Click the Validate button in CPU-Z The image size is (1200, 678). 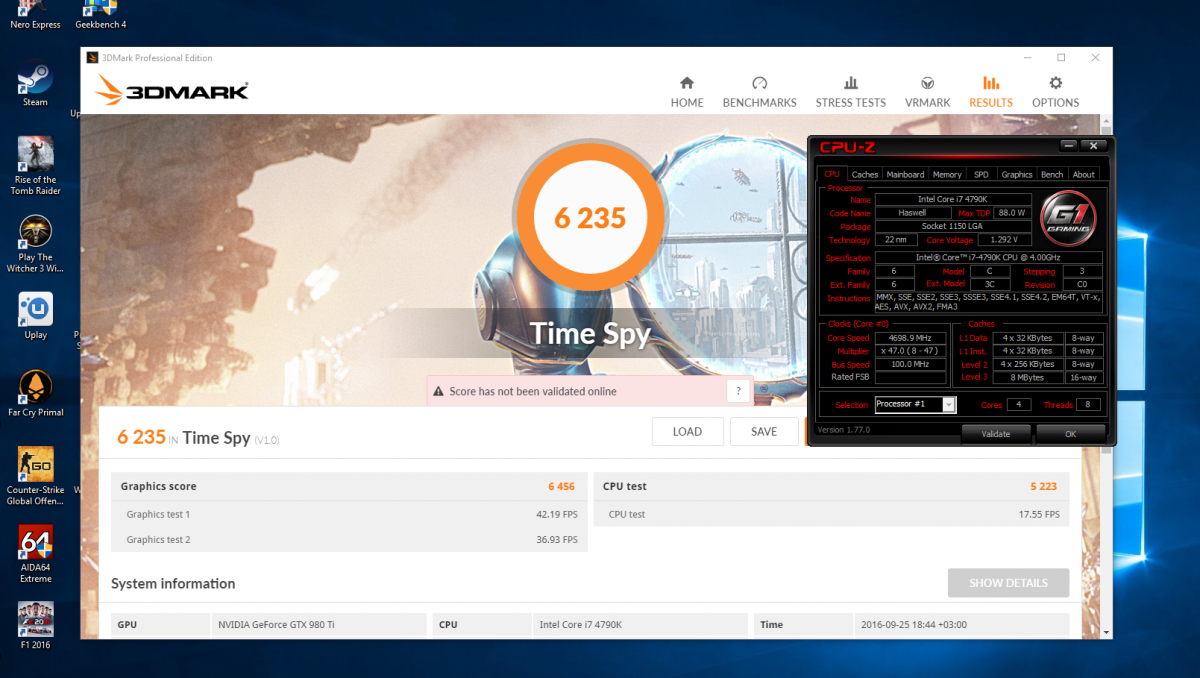click(x=996, y=434)
